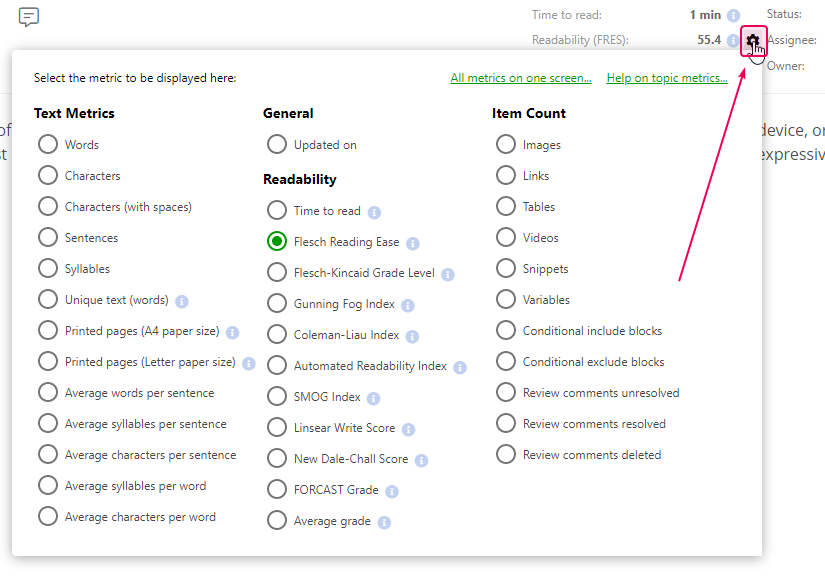This screenshot has width=825, height=576.
Task: Open All metrics on one screen
Action: click(521, 77)
